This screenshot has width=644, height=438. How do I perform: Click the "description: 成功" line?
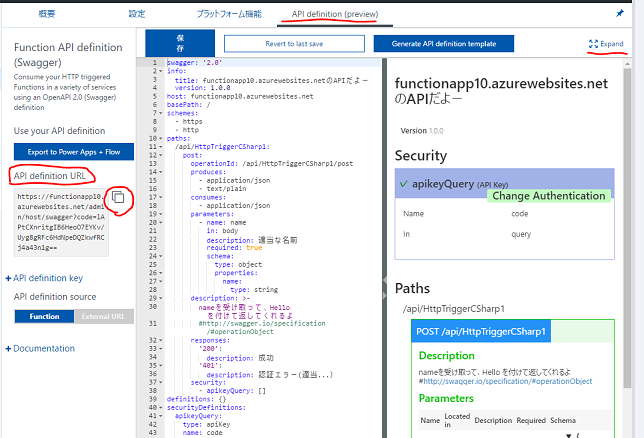click(240, 358)
